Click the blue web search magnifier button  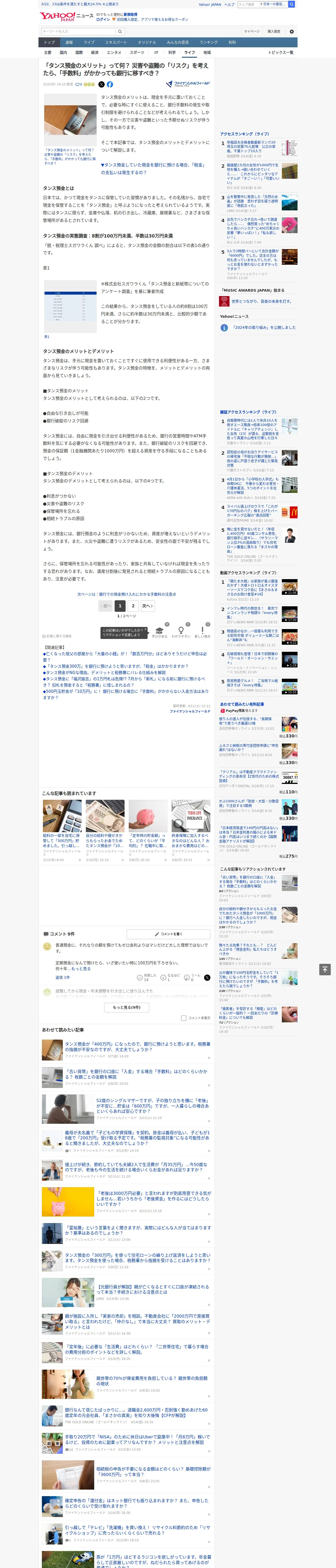pos(292,4)
